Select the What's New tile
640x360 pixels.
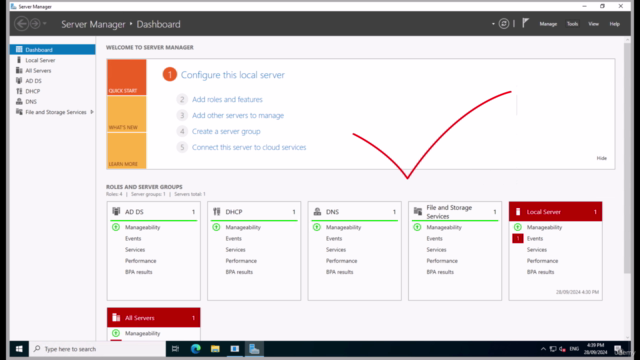[127, 114]
